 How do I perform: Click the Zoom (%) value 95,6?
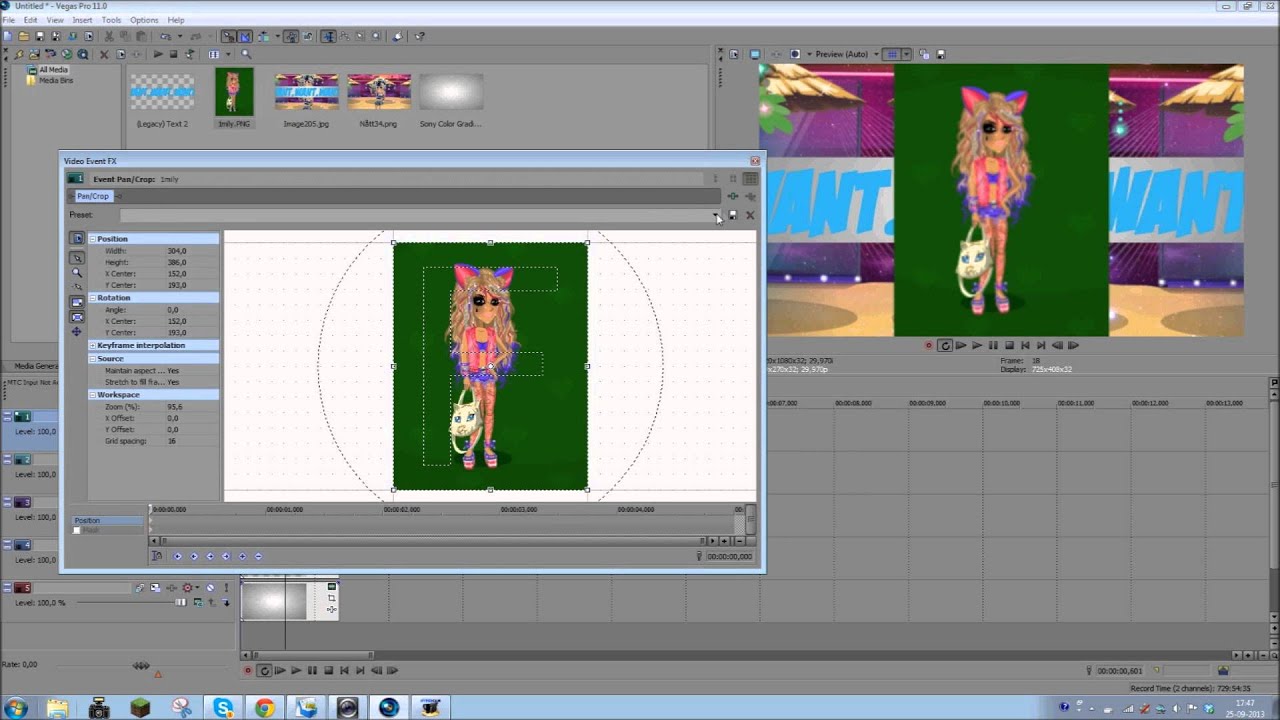coord(175,407)
